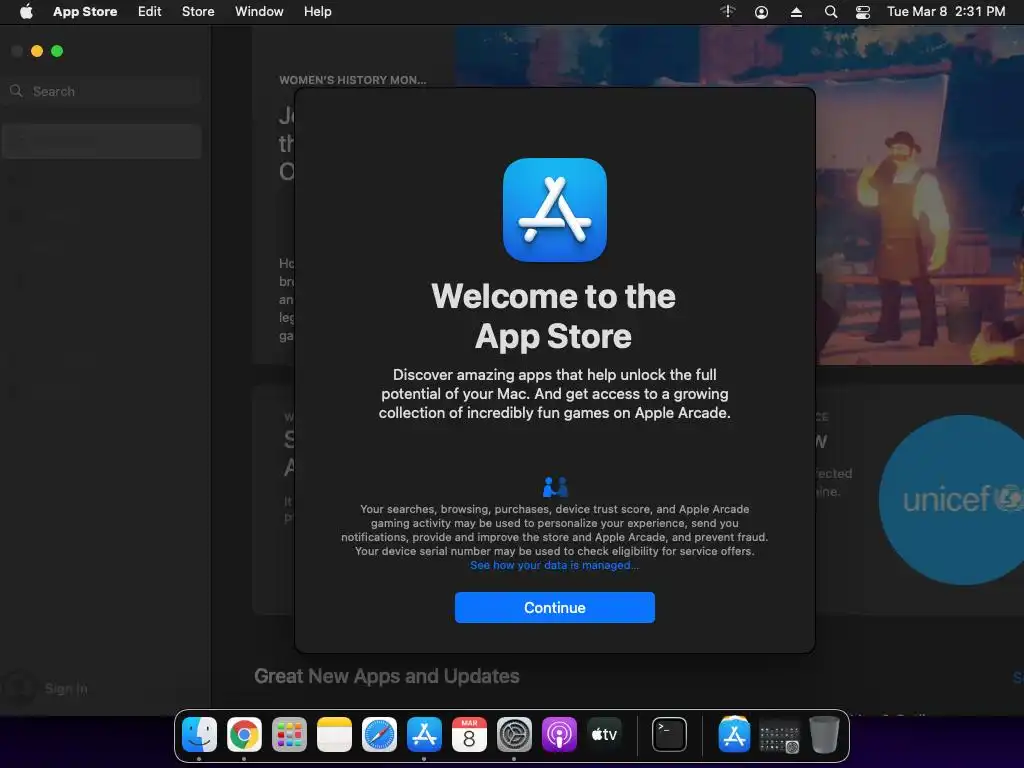
Task: Open the 'See how your data is managed' link
Action: [554, 566]
